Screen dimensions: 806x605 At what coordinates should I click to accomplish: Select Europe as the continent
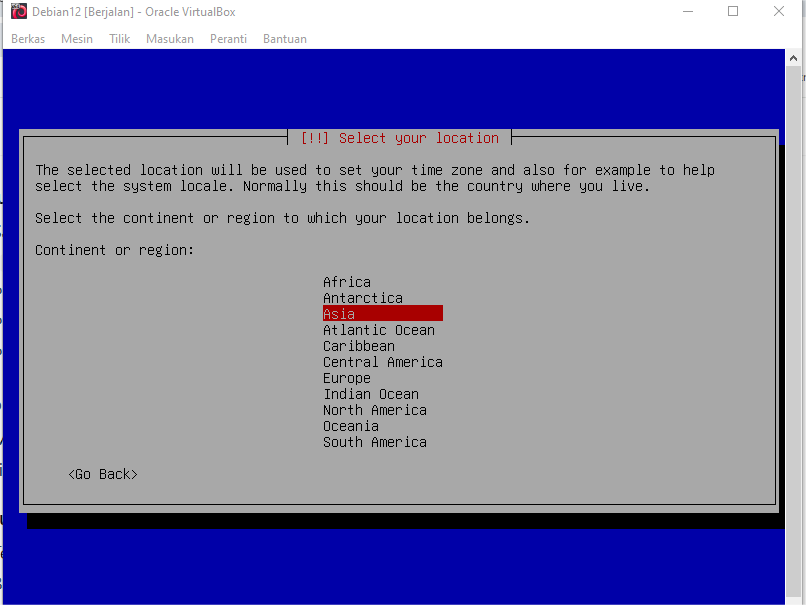(x=347, y=378)
